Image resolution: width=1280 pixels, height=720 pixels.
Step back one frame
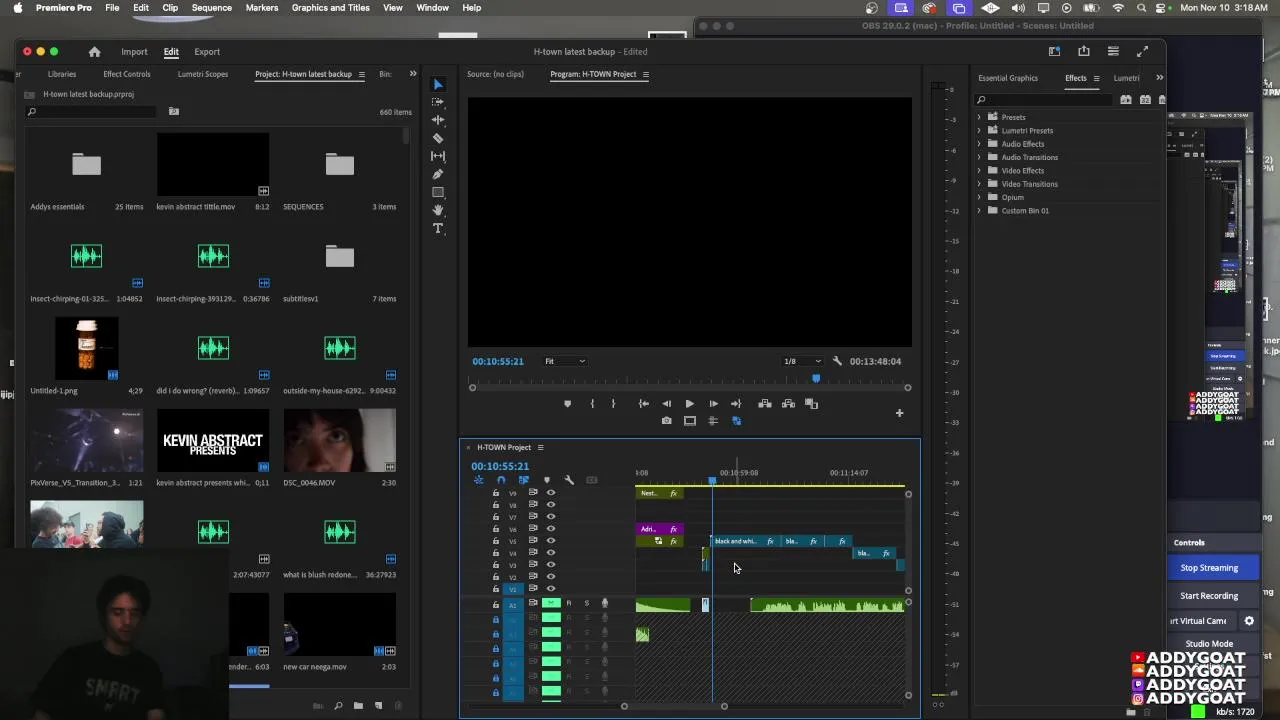(666, 404)
